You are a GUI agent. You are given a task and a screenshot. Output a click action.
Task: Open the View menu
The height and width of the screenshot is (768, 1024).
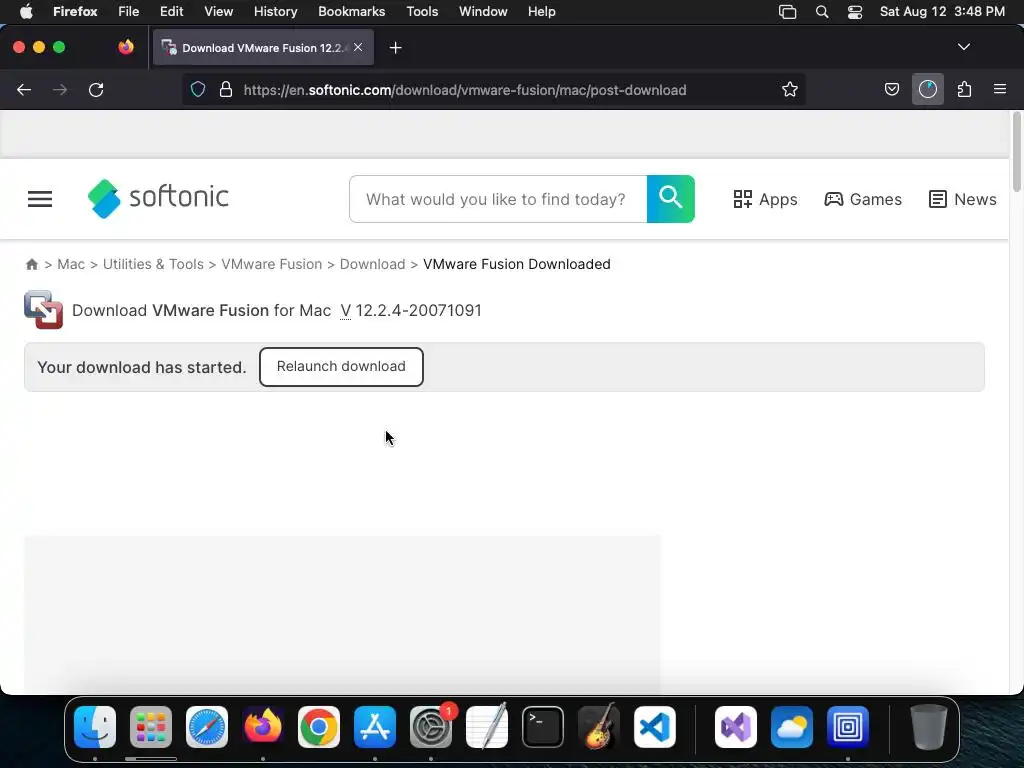tap(218, 12)
